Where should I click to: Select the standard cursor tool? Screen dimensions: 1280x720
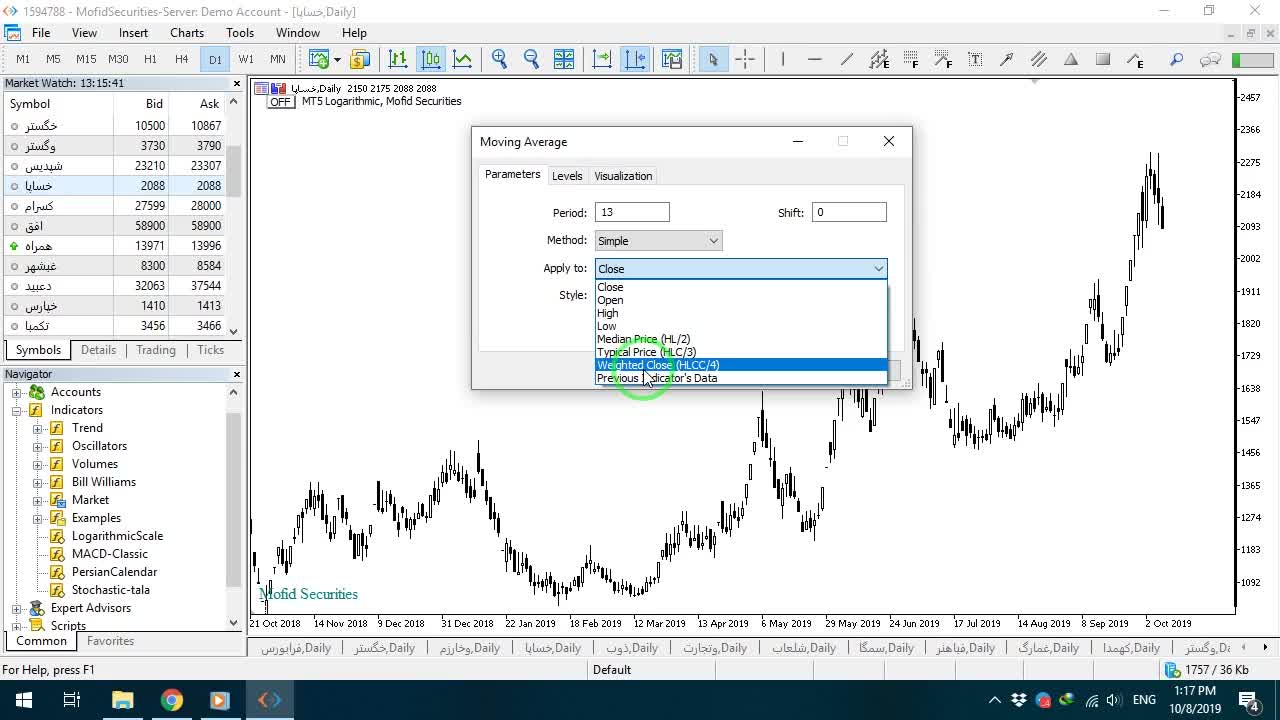click(713, 59)
